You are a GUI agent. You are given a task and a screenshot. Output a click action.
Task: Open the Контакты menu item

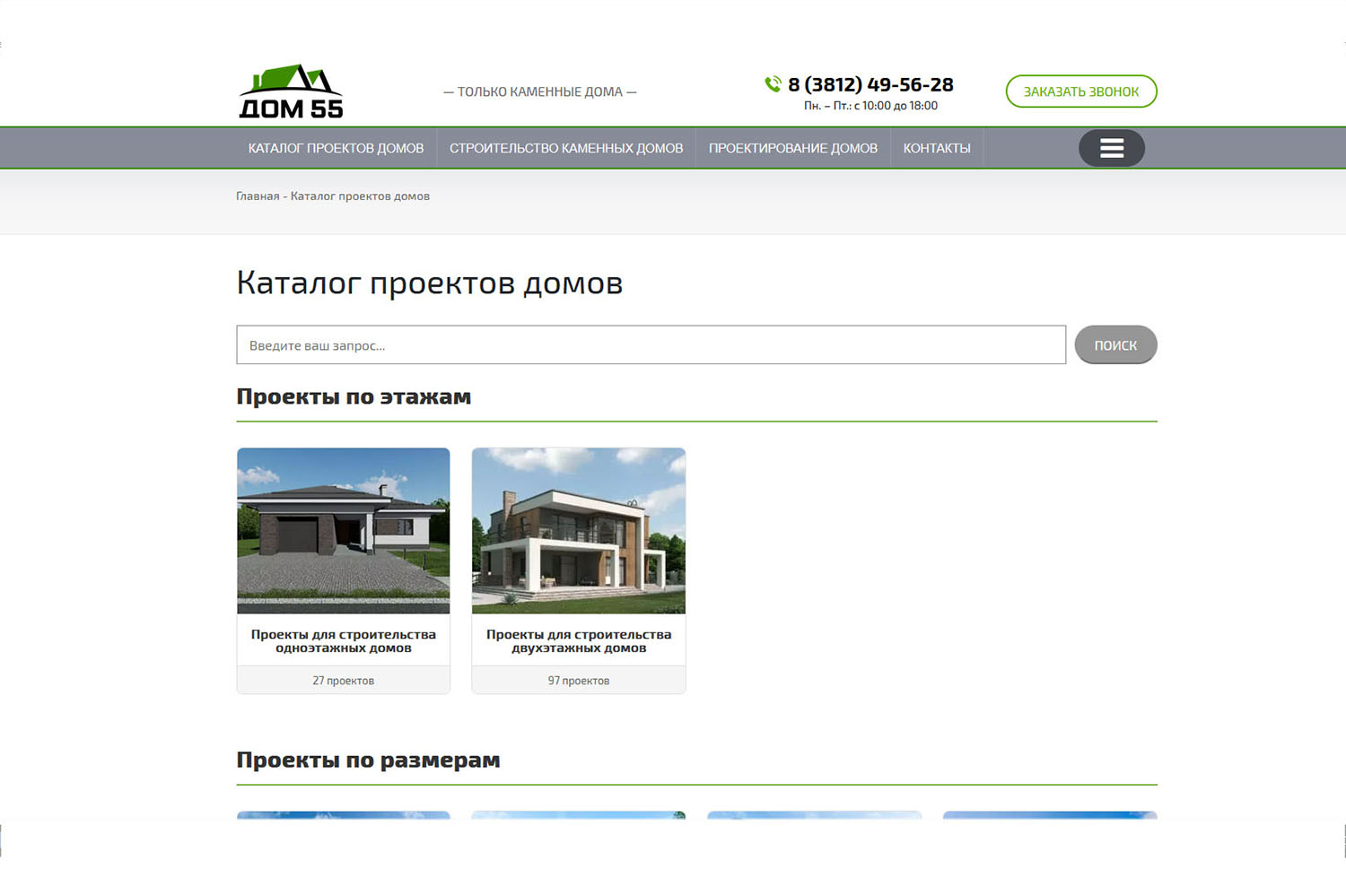937,148
